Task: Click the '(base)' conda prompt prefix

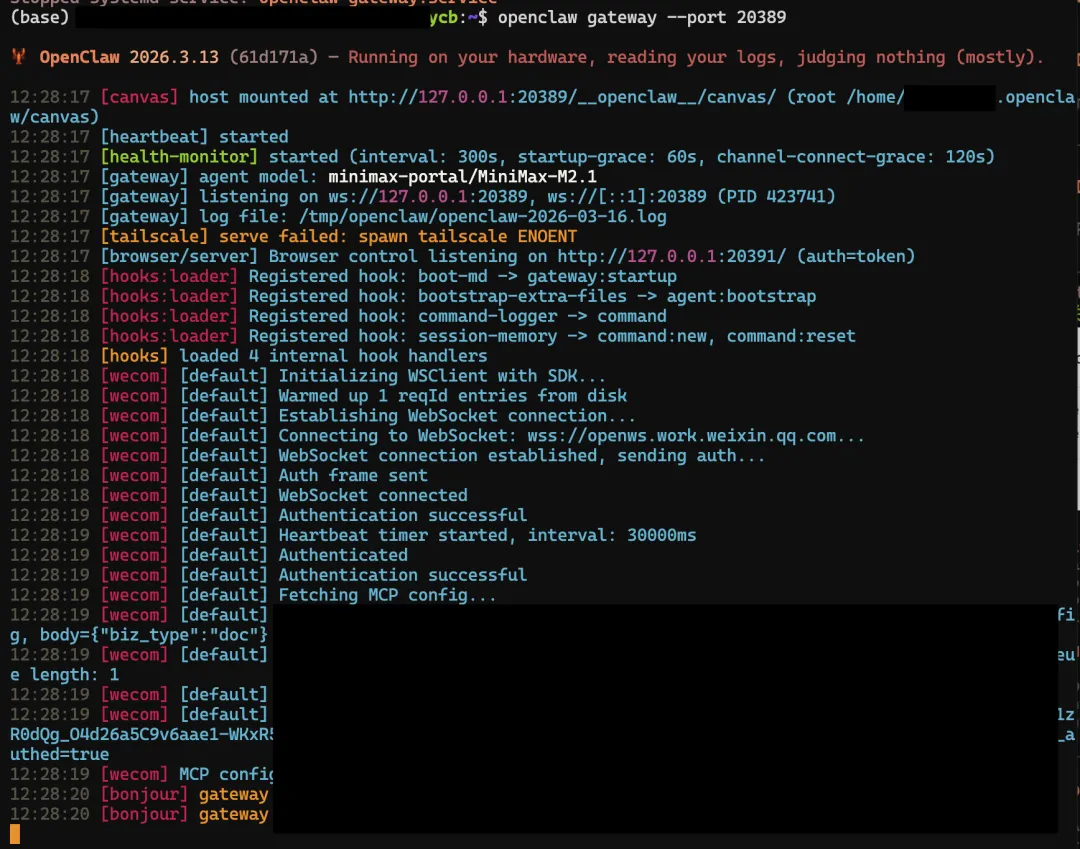Action: 40,17
